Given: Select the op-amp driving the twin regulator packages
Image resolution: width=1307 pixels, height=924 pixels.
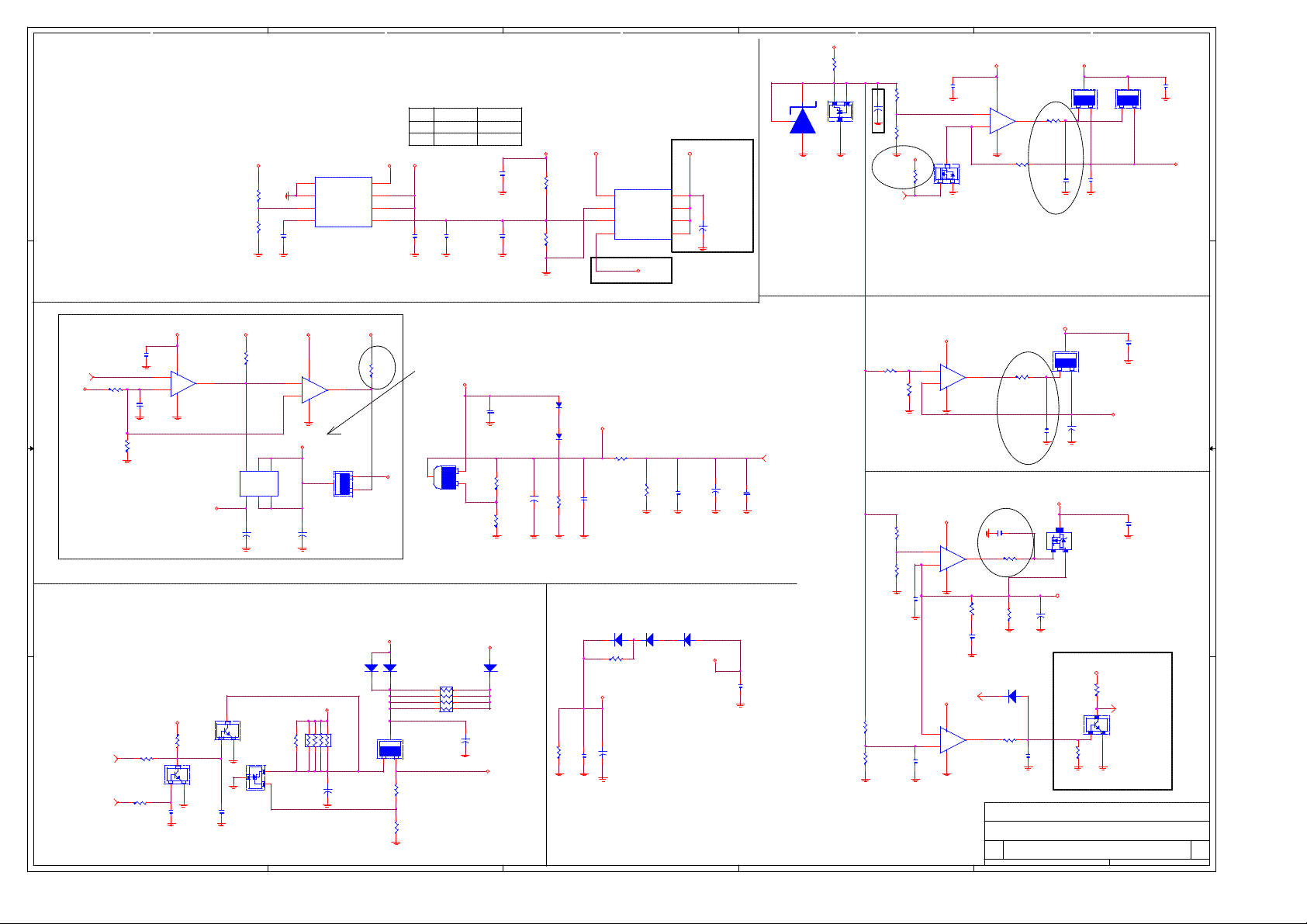Looking at the screenshot, I should coord(1002,121).
